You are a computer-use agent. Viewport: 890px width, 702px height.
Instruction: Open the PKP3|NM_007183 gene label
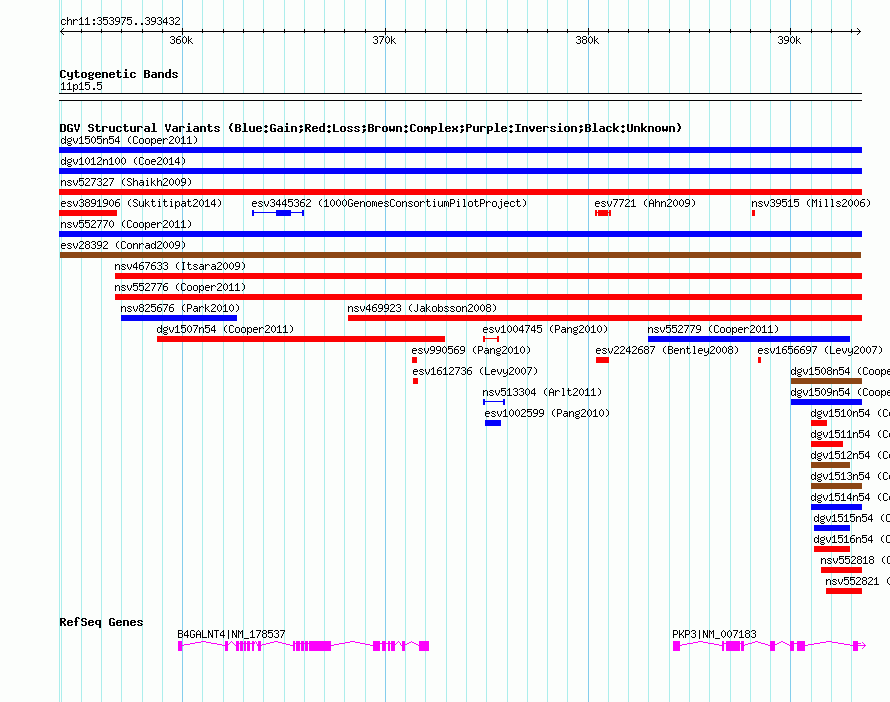point(714,634)
